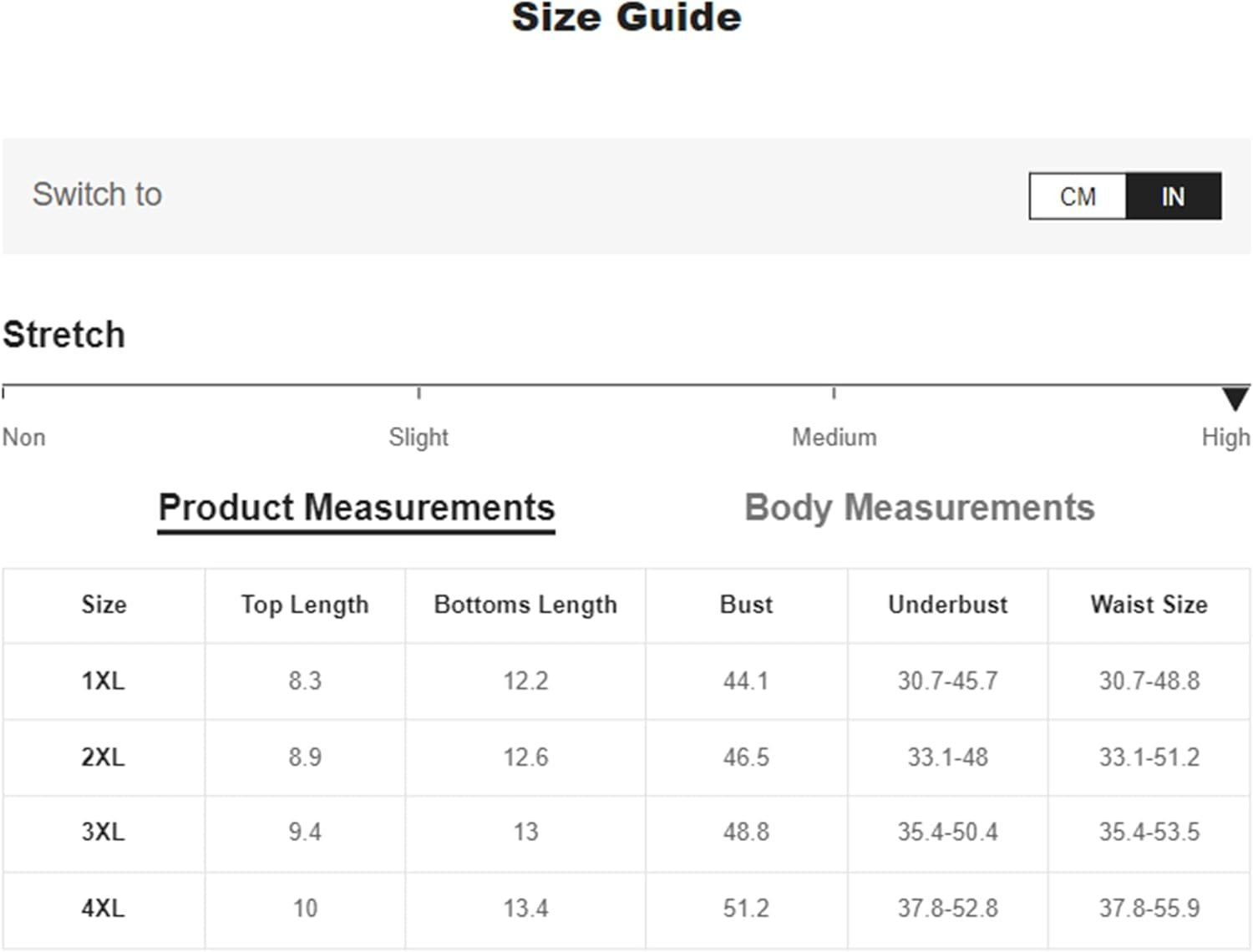The image size is (1253, 952).
Task: Click the Slight stretch label
Action: tap(419, 437)
